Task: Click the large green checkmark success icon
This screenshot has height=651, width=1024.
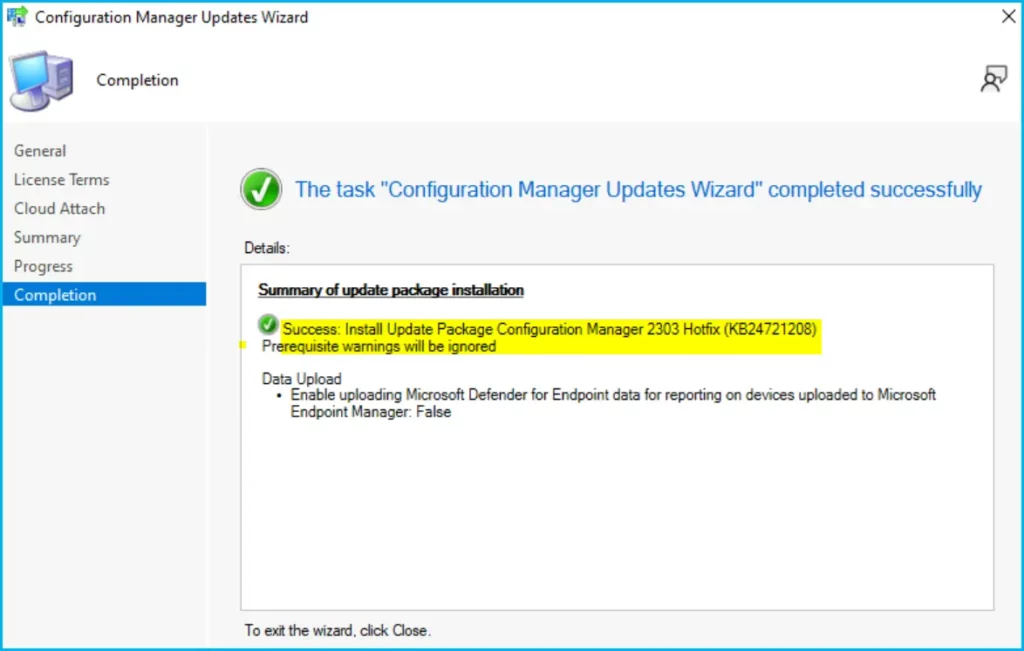Action: pos(261,189)
